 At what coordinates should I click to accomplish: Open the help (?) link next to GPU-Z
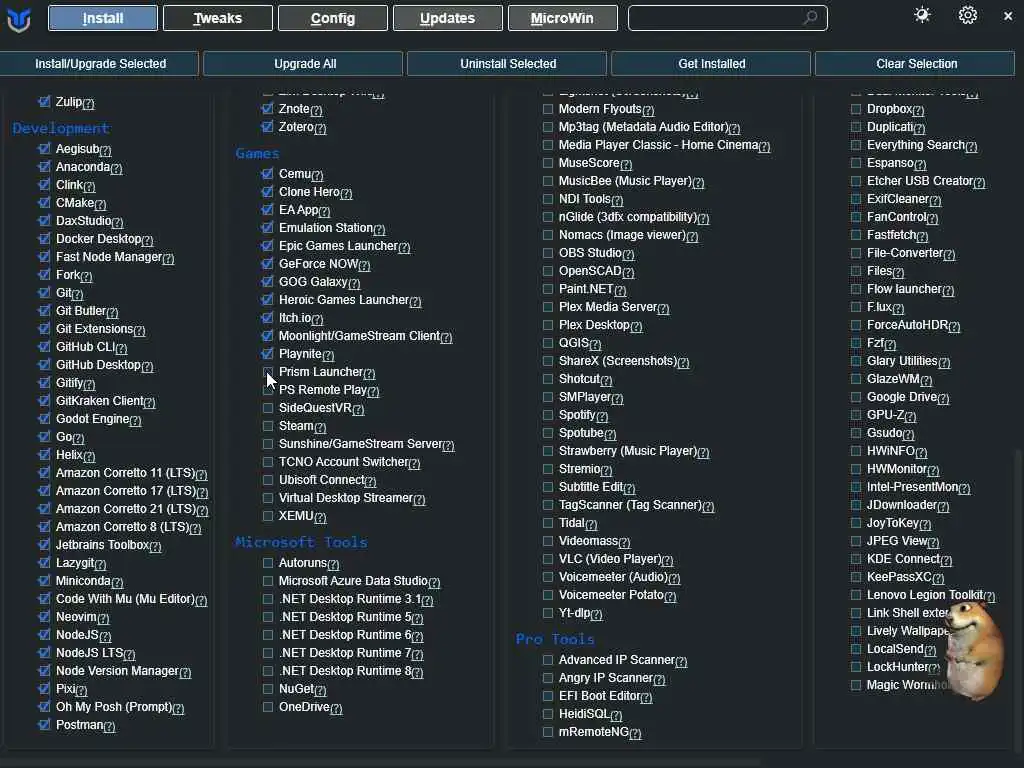pos(910,416)
